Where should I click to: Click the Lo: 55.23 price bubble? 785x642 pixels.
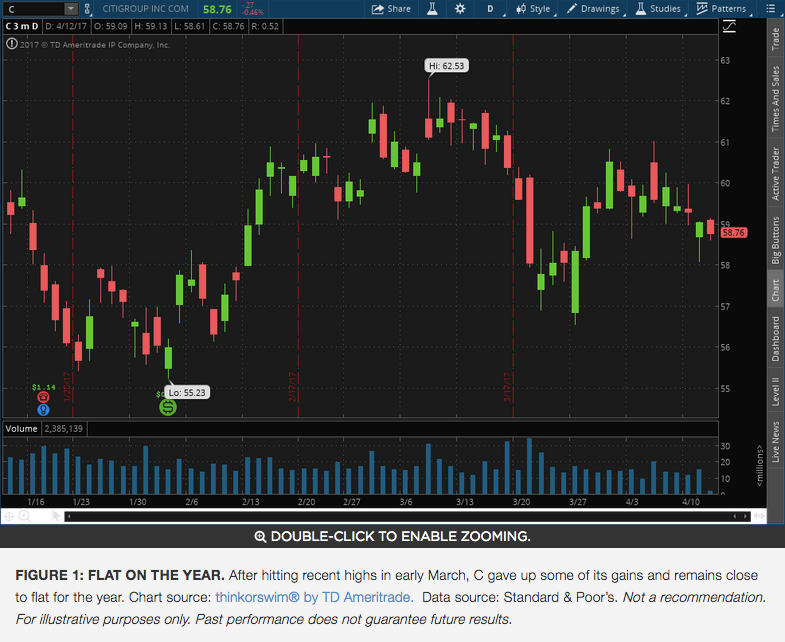[x=187, y=392]
